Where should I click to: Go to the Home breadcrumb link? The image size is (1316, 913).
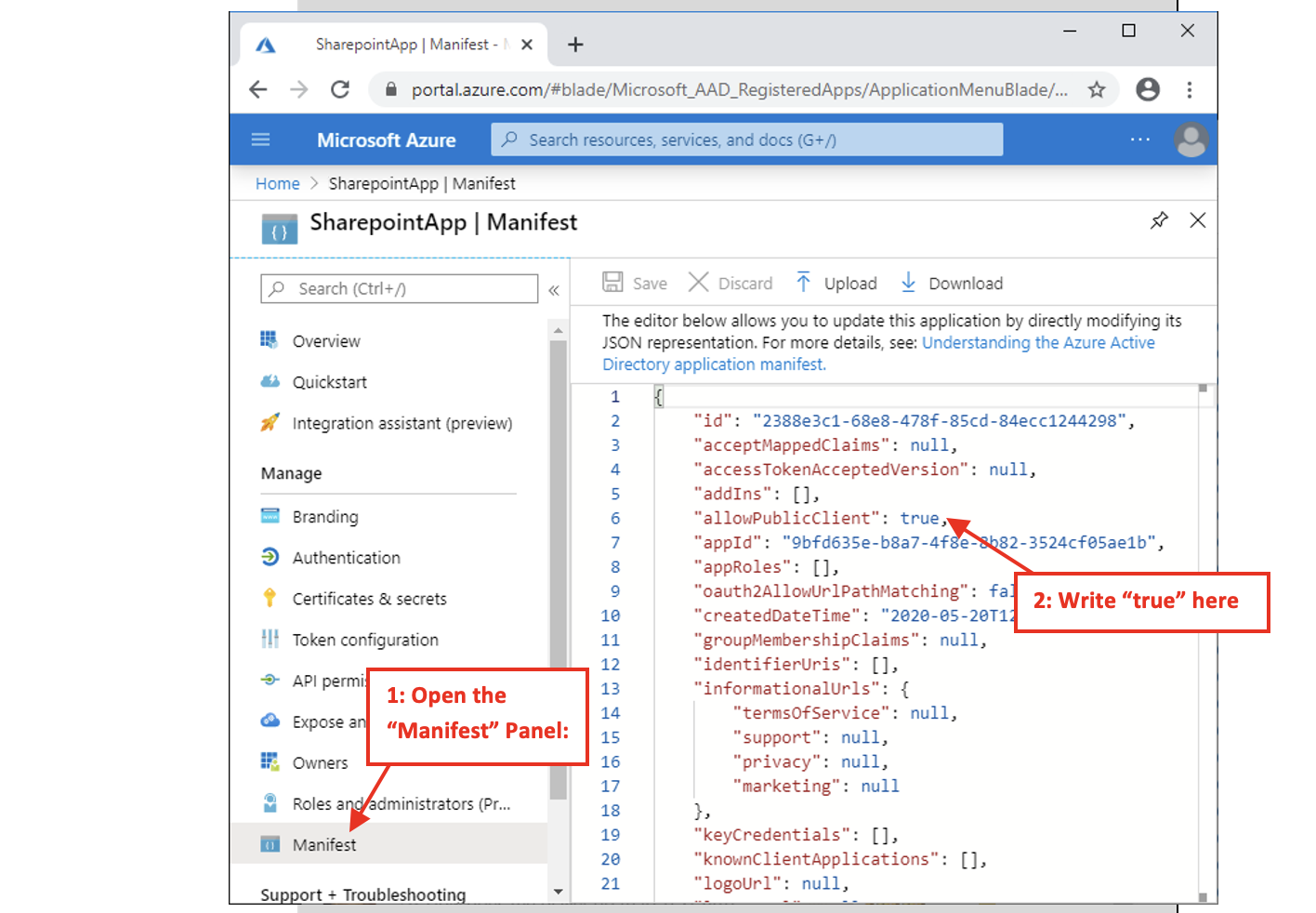(277, 184)
